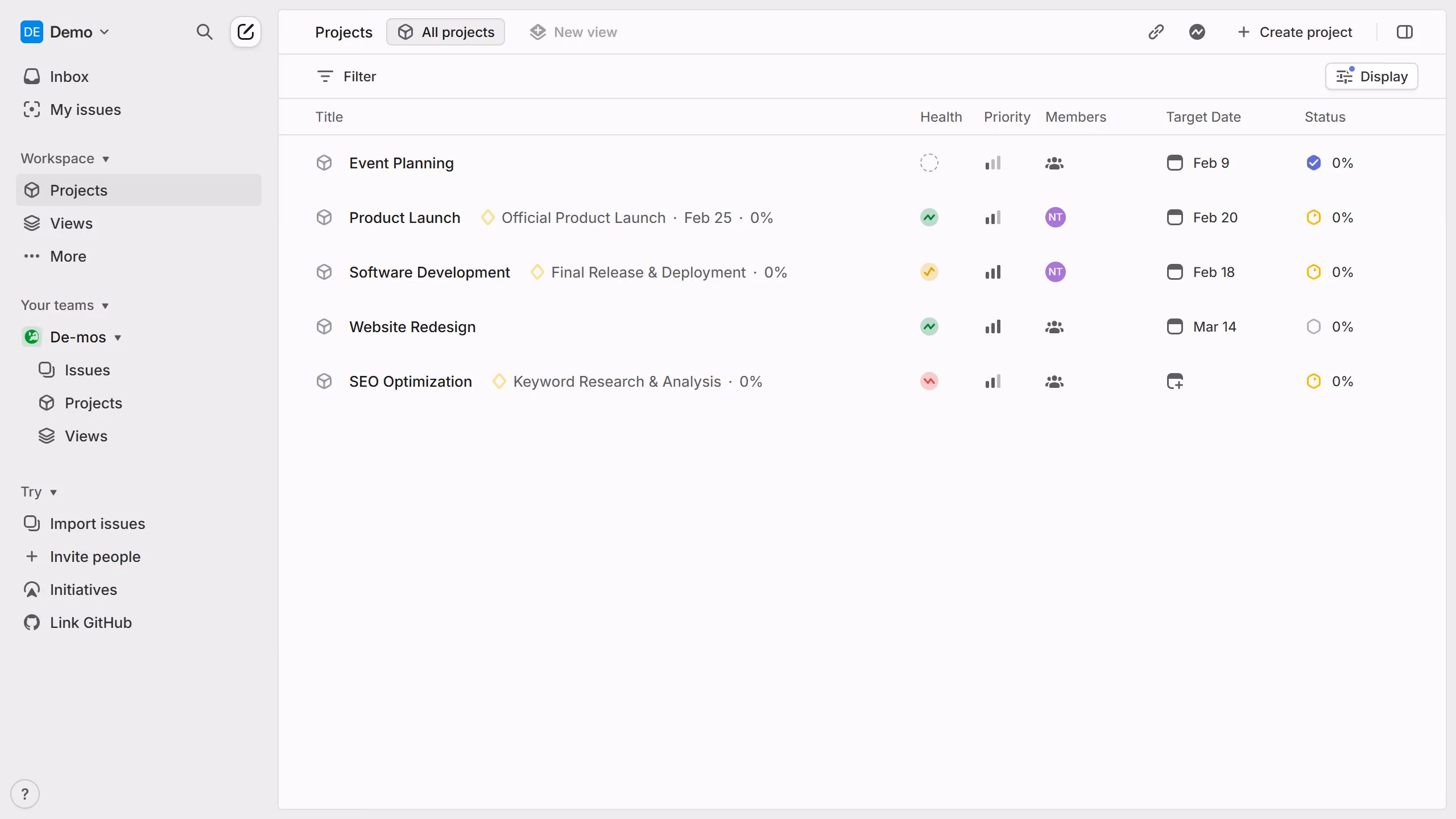
Task: Click More in the sidebar
Action: pyautogui.click(x=139, y=256)
